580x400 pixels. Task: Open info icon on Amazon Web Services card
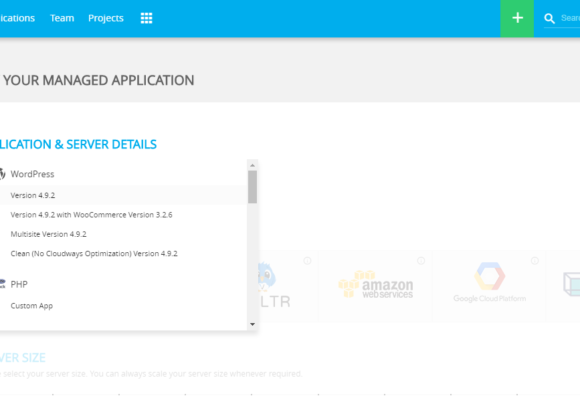[421, 260]
